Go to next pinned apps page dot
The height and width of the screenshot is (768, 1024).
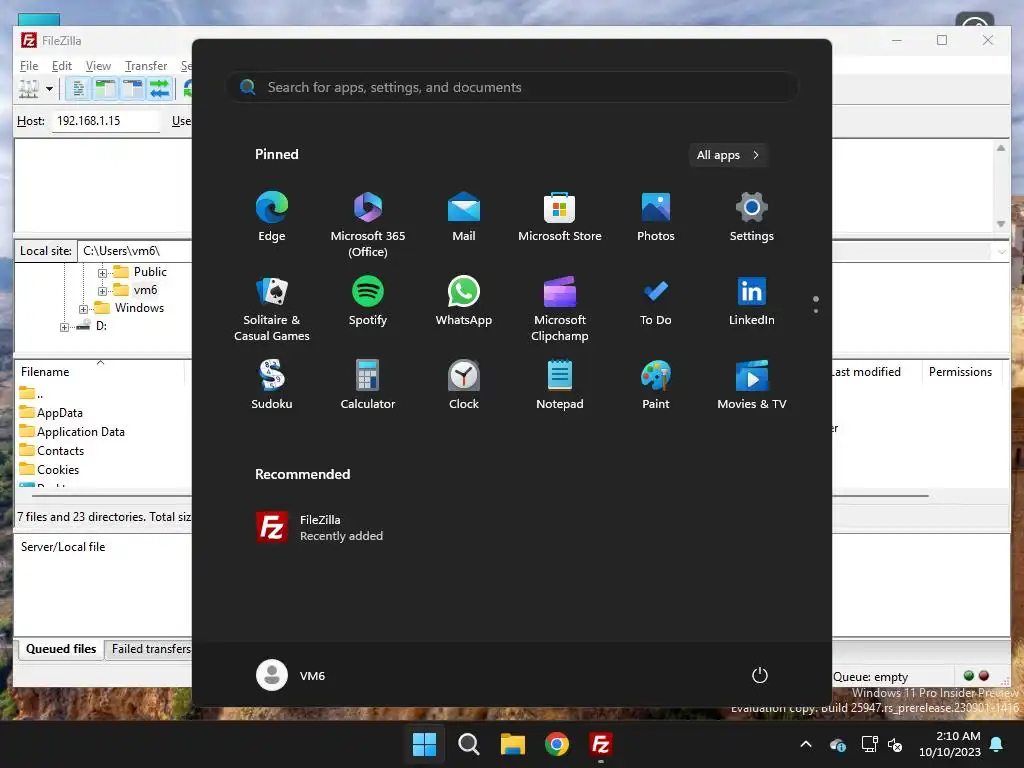816,311
